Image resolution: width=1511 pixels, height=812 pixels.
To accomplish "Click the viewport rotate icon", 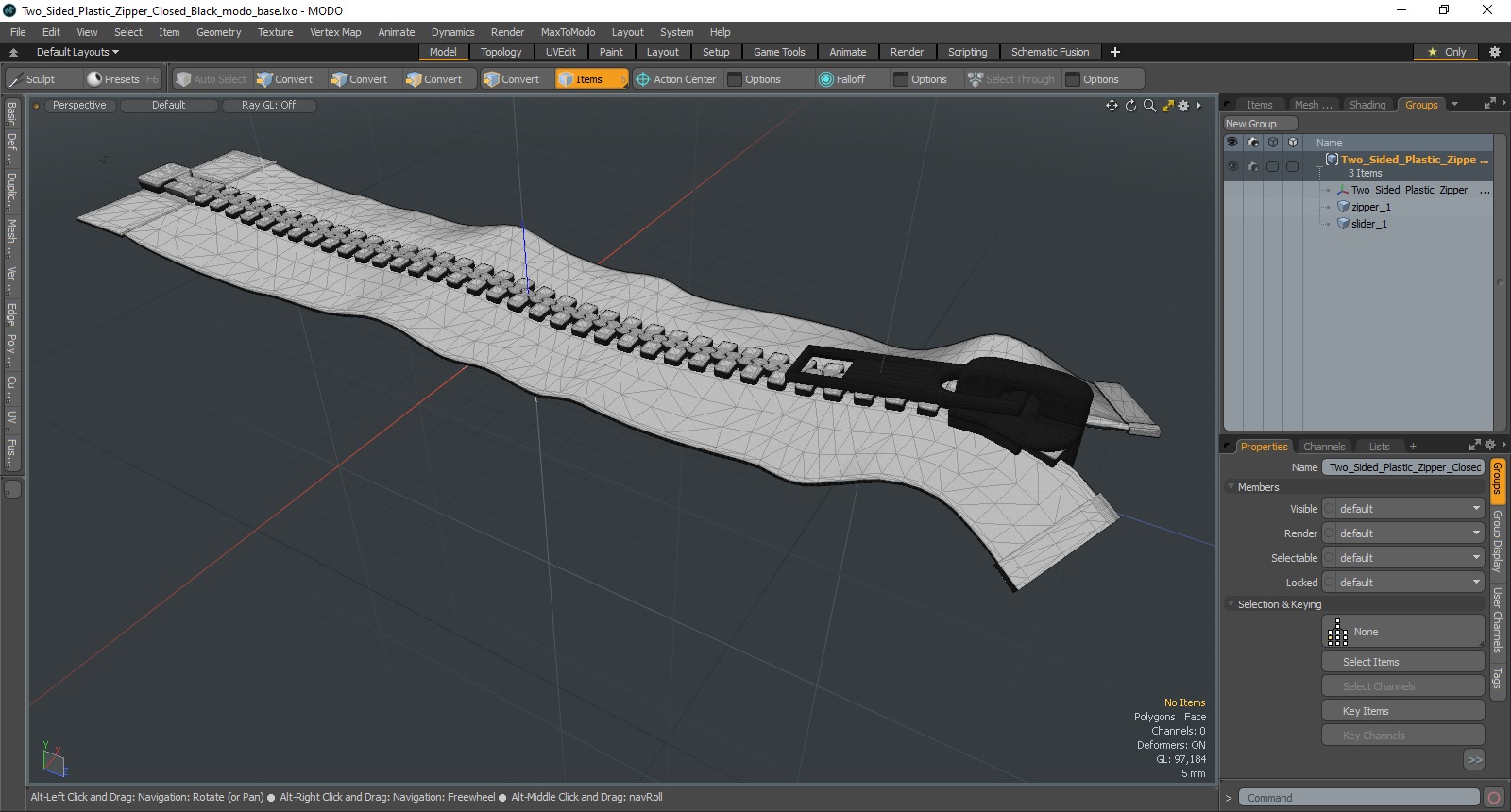I will coord(1130,106).
